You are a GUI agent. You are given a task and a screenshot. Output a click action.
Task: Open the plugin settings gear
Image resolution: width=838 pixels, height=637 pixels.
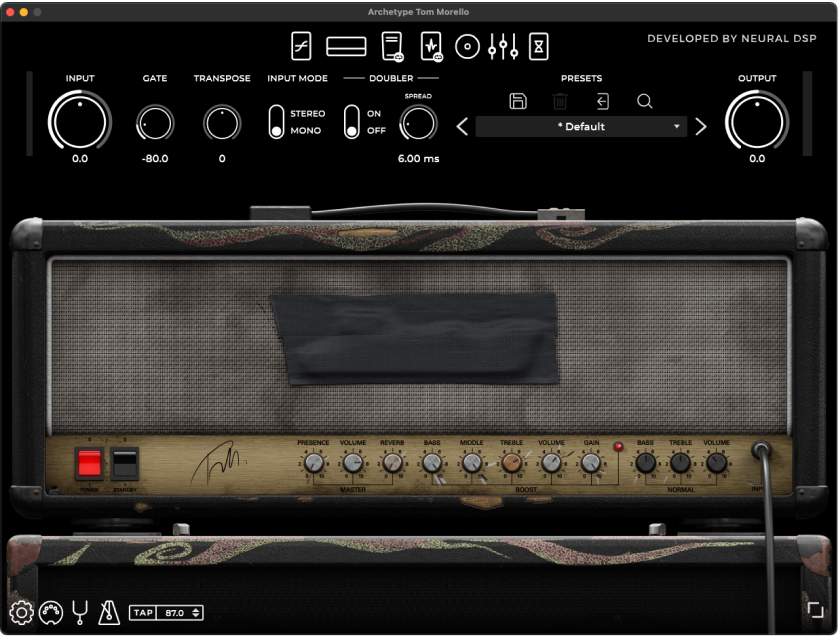click(22, 612)
